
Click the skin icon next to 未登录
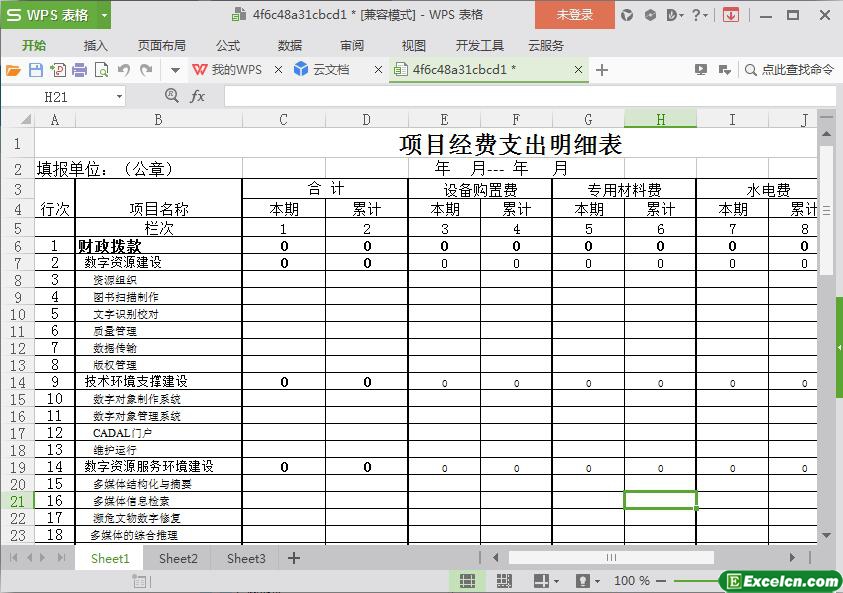coord(627,15)
